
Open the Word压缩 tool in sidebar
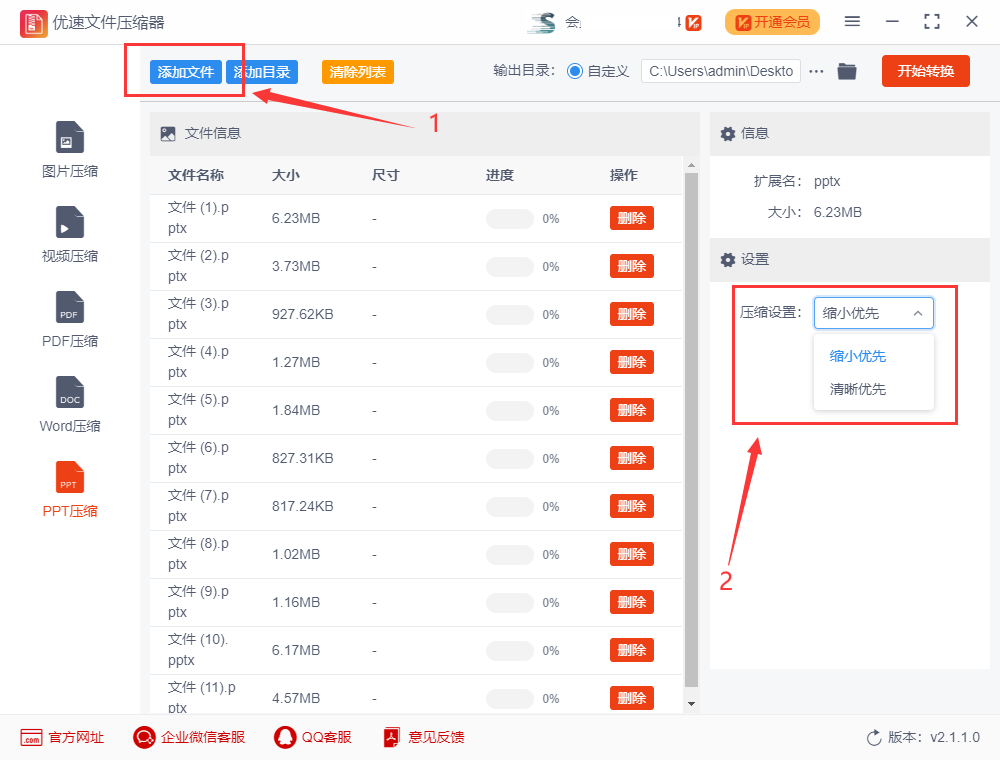[x=70, y=404]
